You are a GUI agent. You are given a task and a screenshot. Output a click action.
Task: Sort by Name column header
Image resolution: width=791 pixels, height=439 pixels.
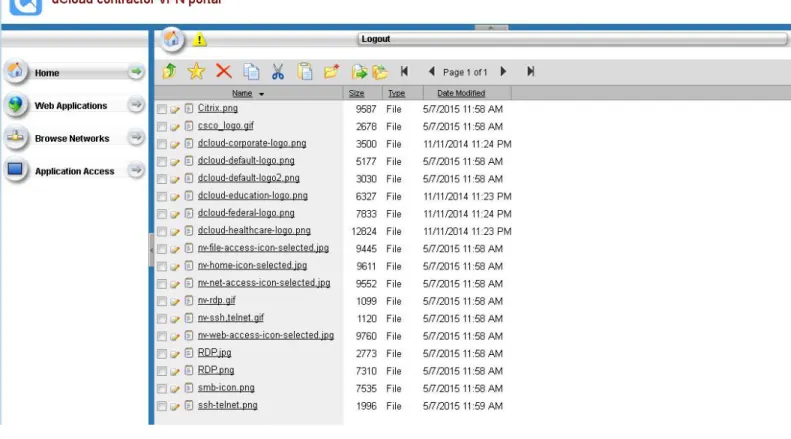(x=242, y=93)
